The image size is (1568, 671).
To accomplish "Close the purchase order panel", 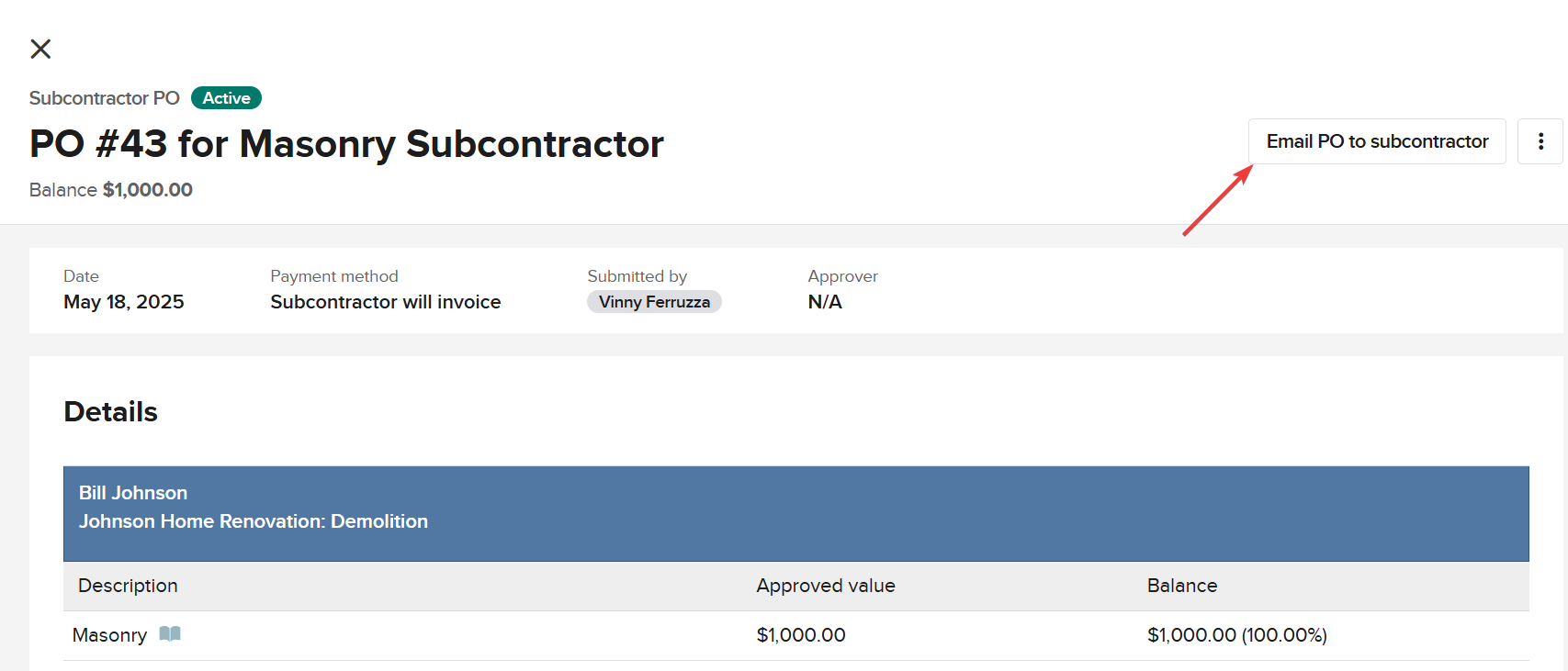I will tap(40, 49).
